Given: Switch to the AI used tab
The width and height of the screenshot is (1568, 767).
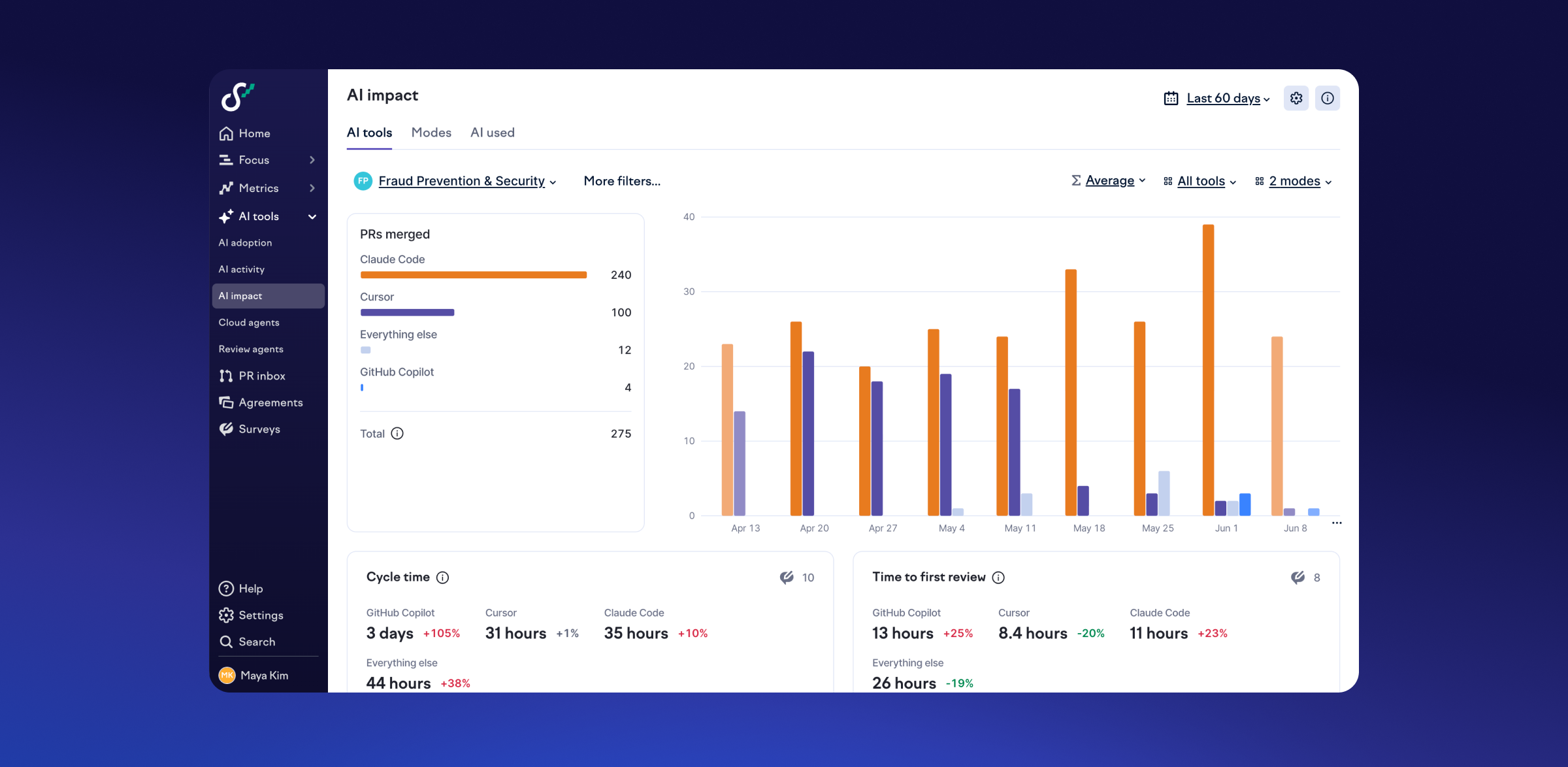Looking at the screenshot, I should coord(493,133).
